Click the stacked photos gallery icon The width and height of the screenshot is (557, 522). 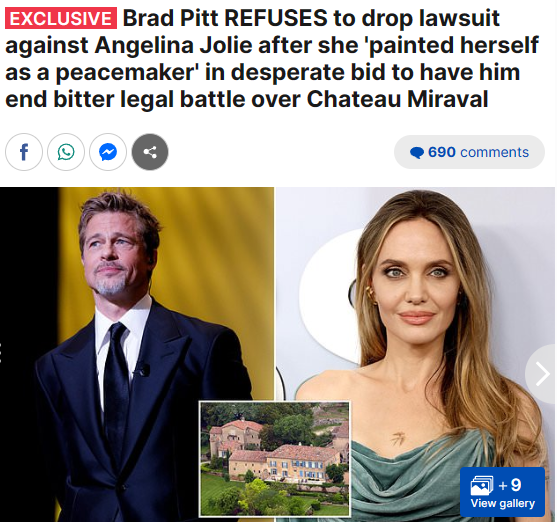tap(482, 485)
